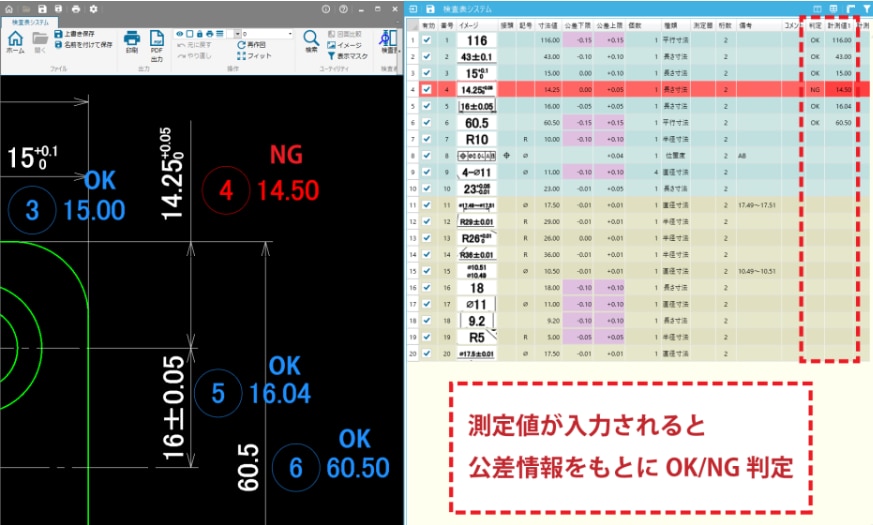This screenshot has width=873, height=525.
Task: Click Save As (名前を付けて保存) button
Action: click(84, 44)
